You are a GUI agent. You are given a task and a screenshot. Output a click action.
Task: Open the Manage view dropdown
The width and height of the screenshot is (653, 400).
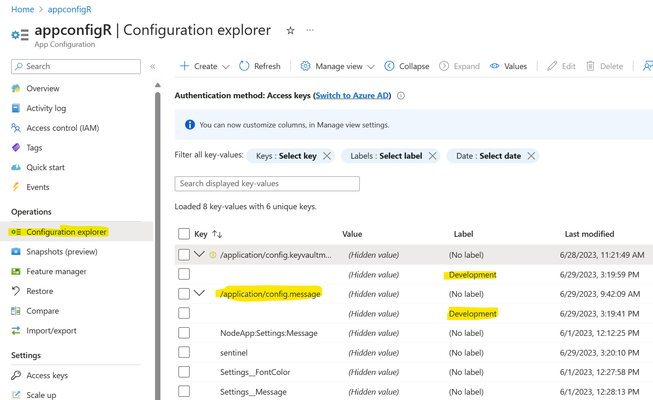(x=337, y=66)
